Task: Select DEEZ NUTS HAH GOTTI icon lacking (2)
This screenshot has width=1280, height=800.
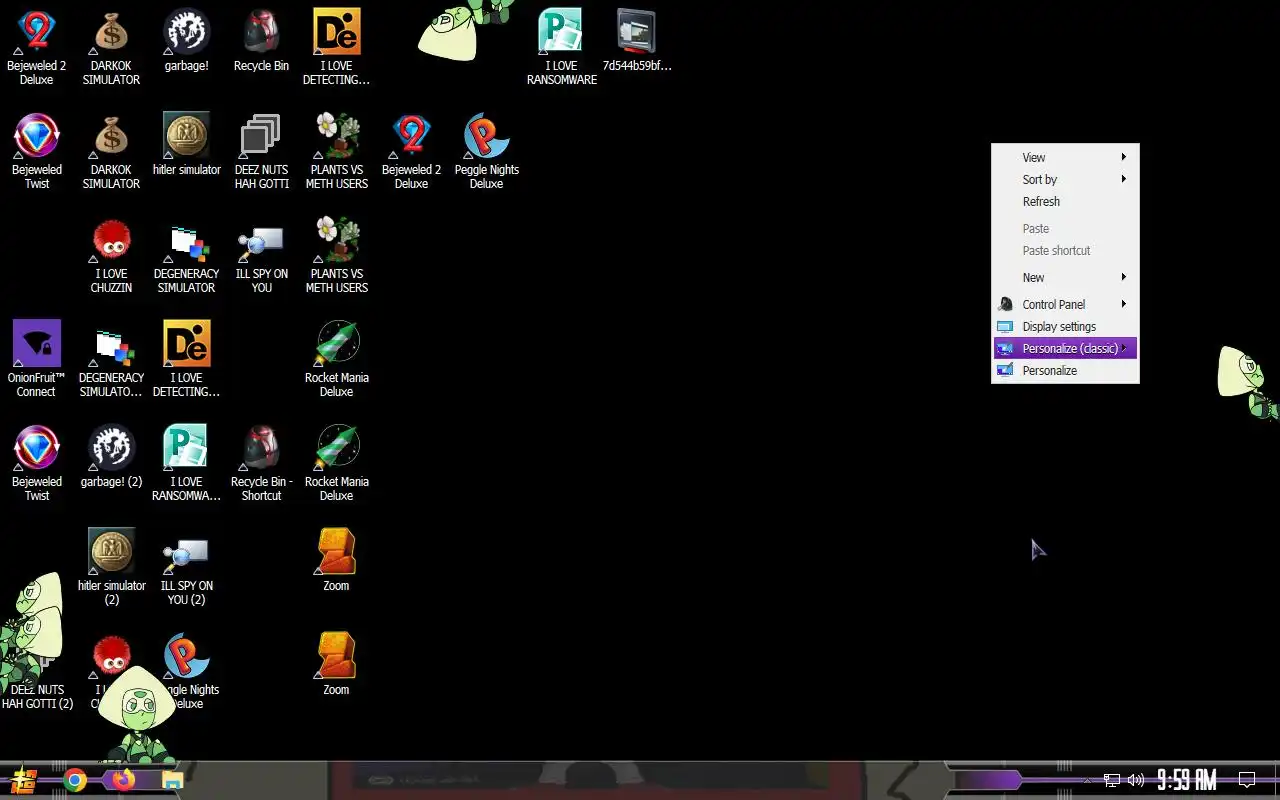Action: click(261, 150)
